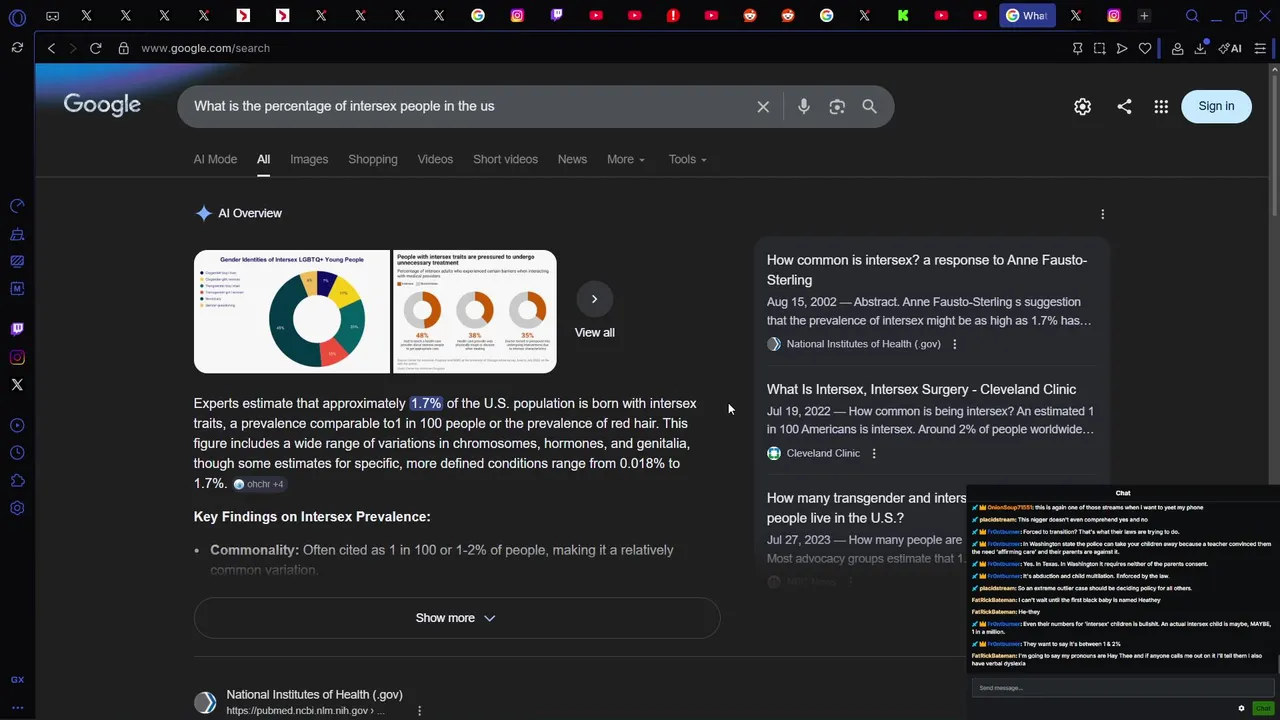1280x720 pixels.
Task: Open options for National Institutes of Health source
Action: pyautogui.click(x=954, y=344)
